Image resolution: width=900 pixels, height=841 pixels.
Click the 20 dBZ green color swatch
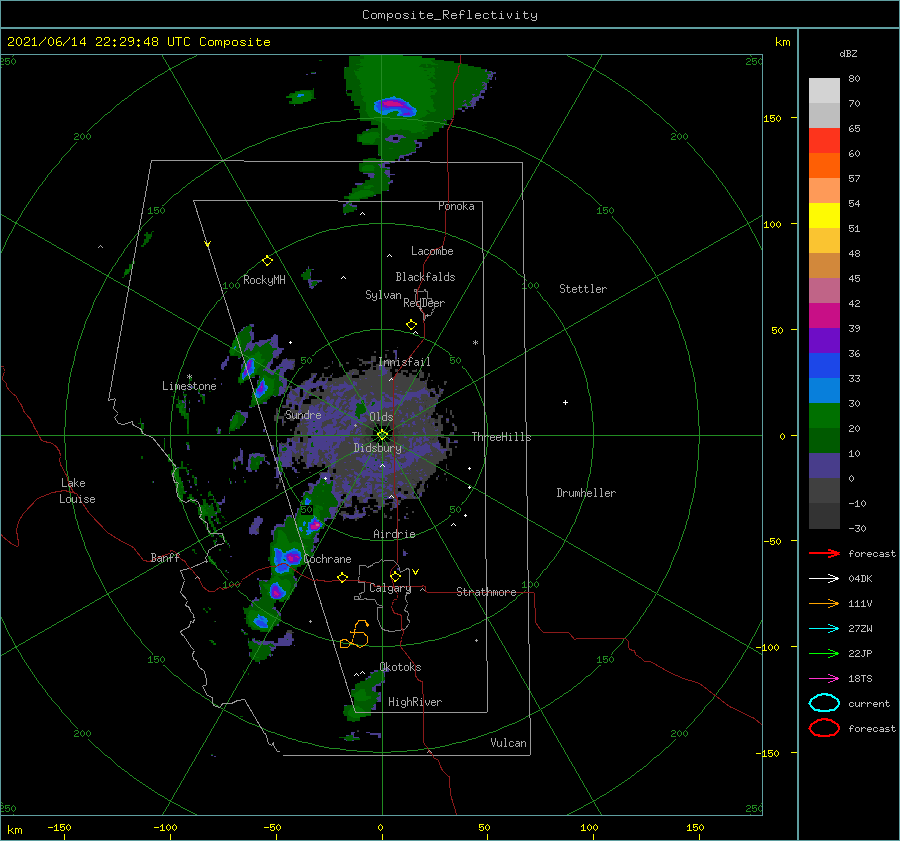[x=824, y=415]
